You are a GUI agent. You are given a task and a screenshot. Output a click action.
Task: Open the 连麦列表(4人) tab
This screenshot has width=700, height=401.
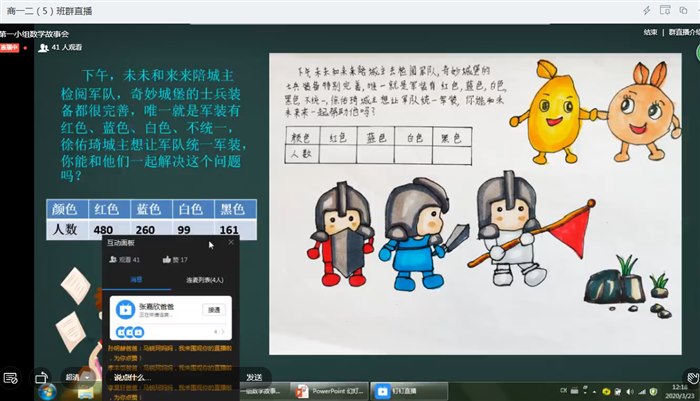(203, 281)
